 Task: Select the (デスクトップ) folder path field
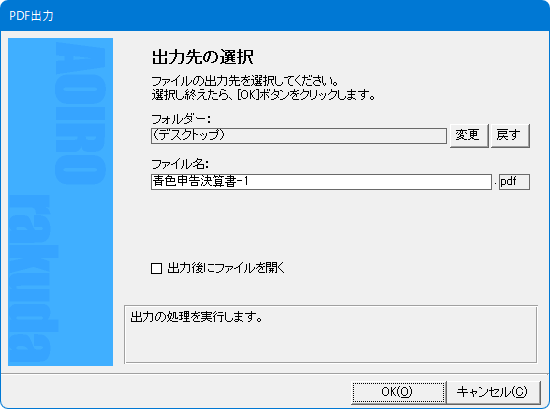(299, 136)
